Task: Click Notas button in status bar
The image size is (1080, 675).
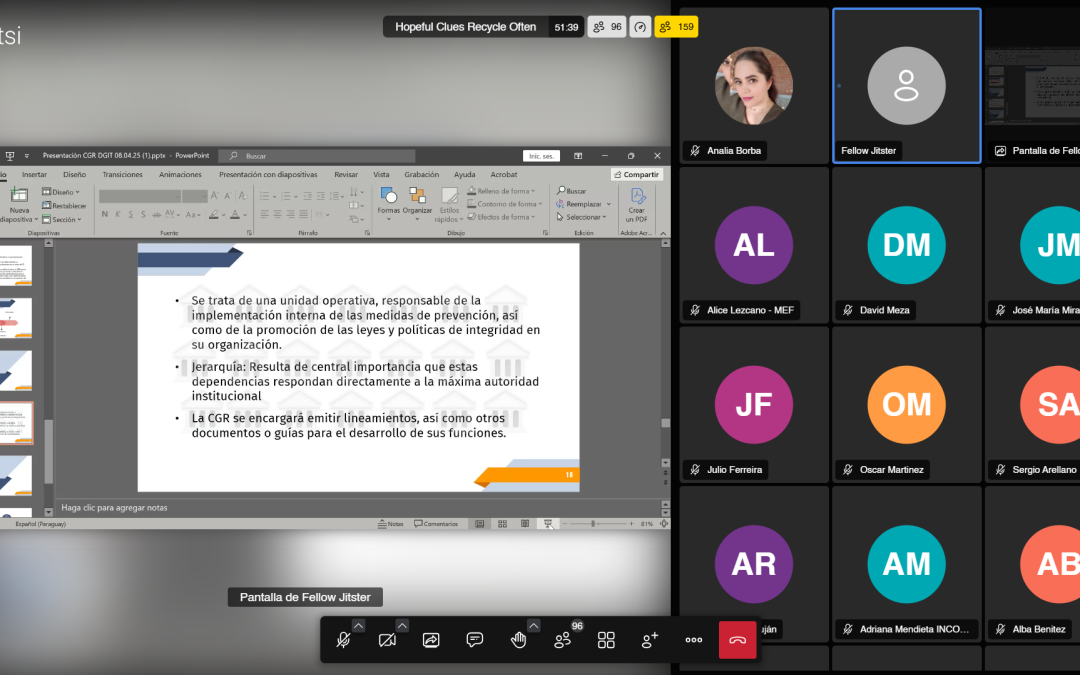Action: coord(391,524)
